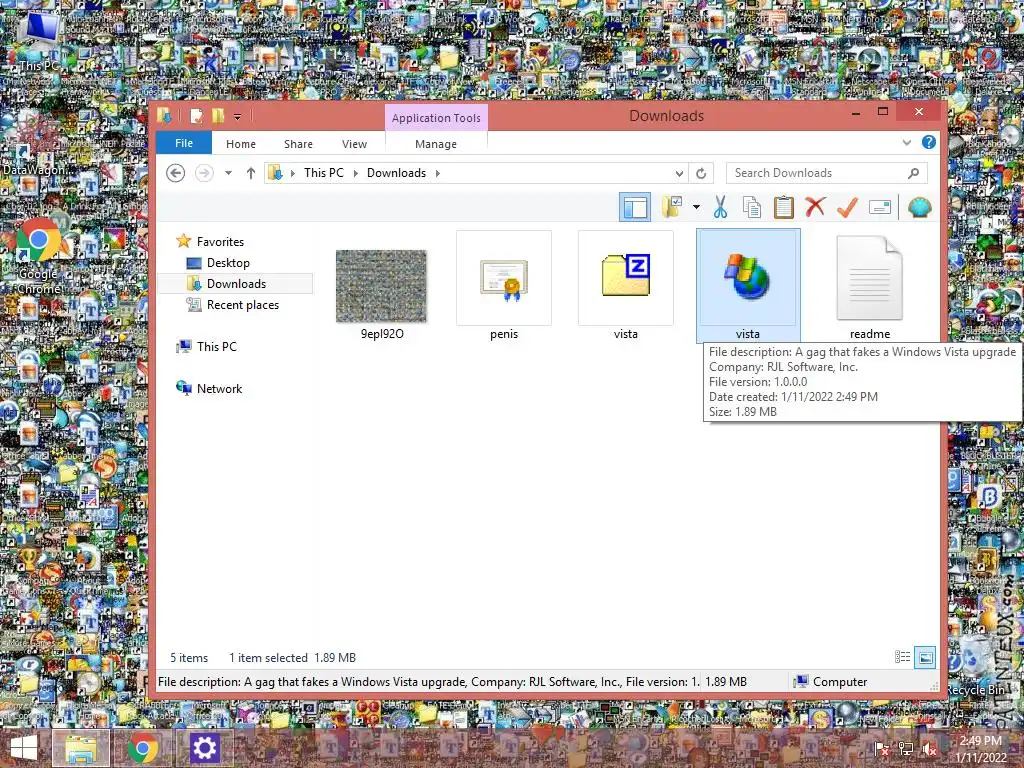Screen dimensions: 1024x768
Task: Click the E-mail envelope toolbar icon
Action: click(880, 208)
